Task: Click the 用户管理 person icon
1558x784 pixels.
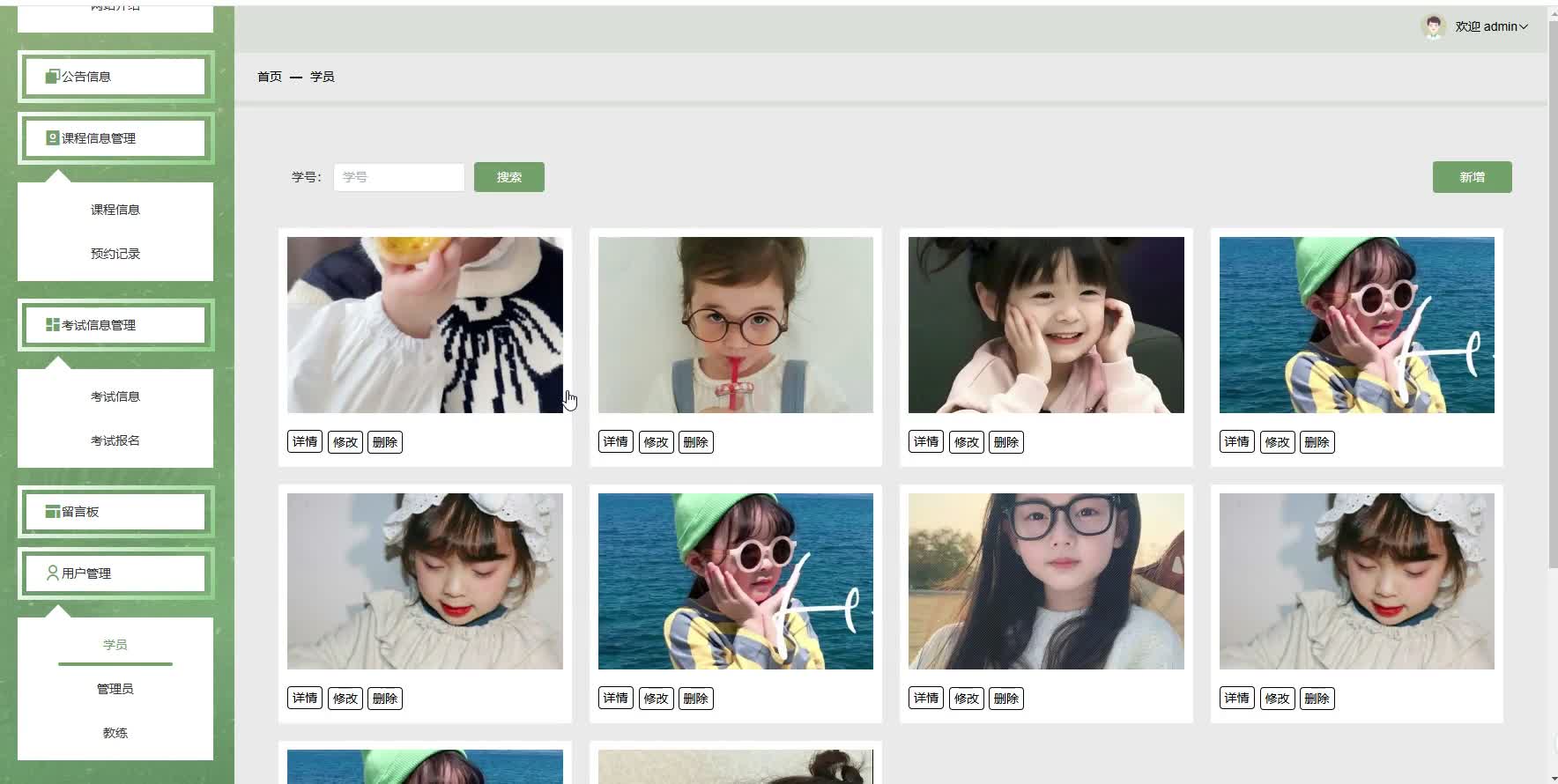Action: coord(53,573)
